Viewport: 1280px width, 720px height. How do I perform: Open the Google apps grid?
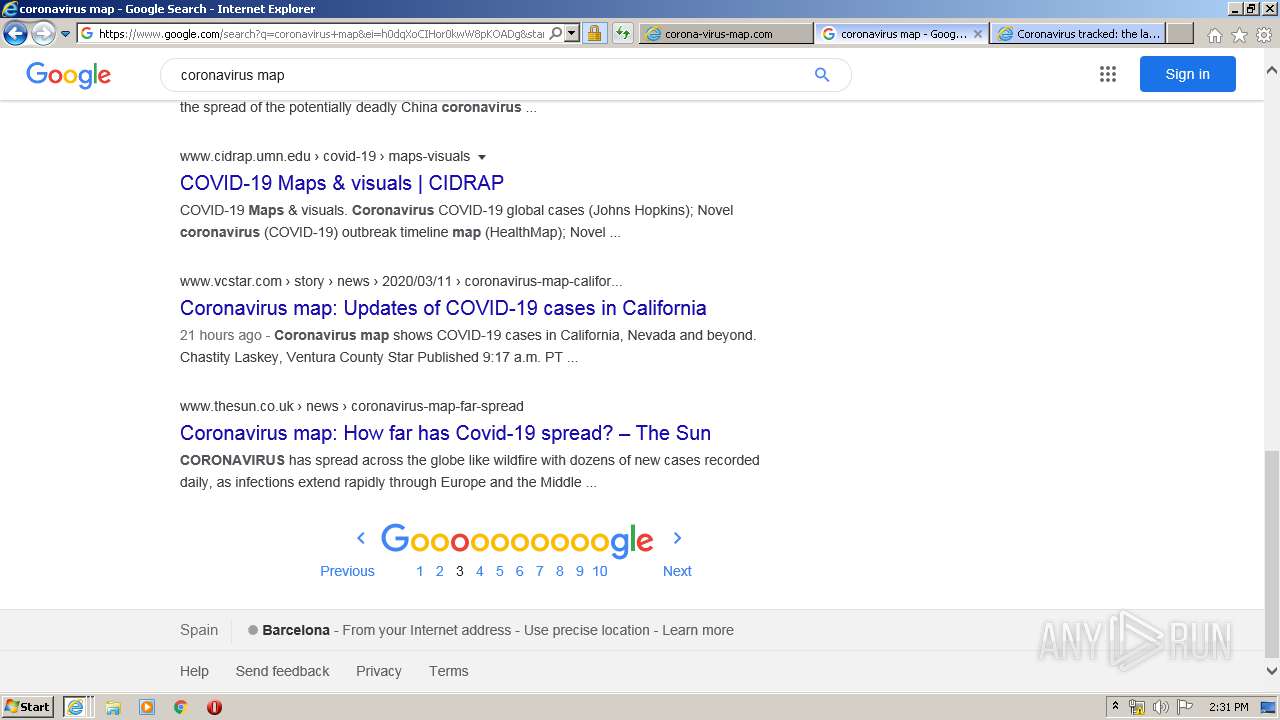click(x=1107, y=74)
